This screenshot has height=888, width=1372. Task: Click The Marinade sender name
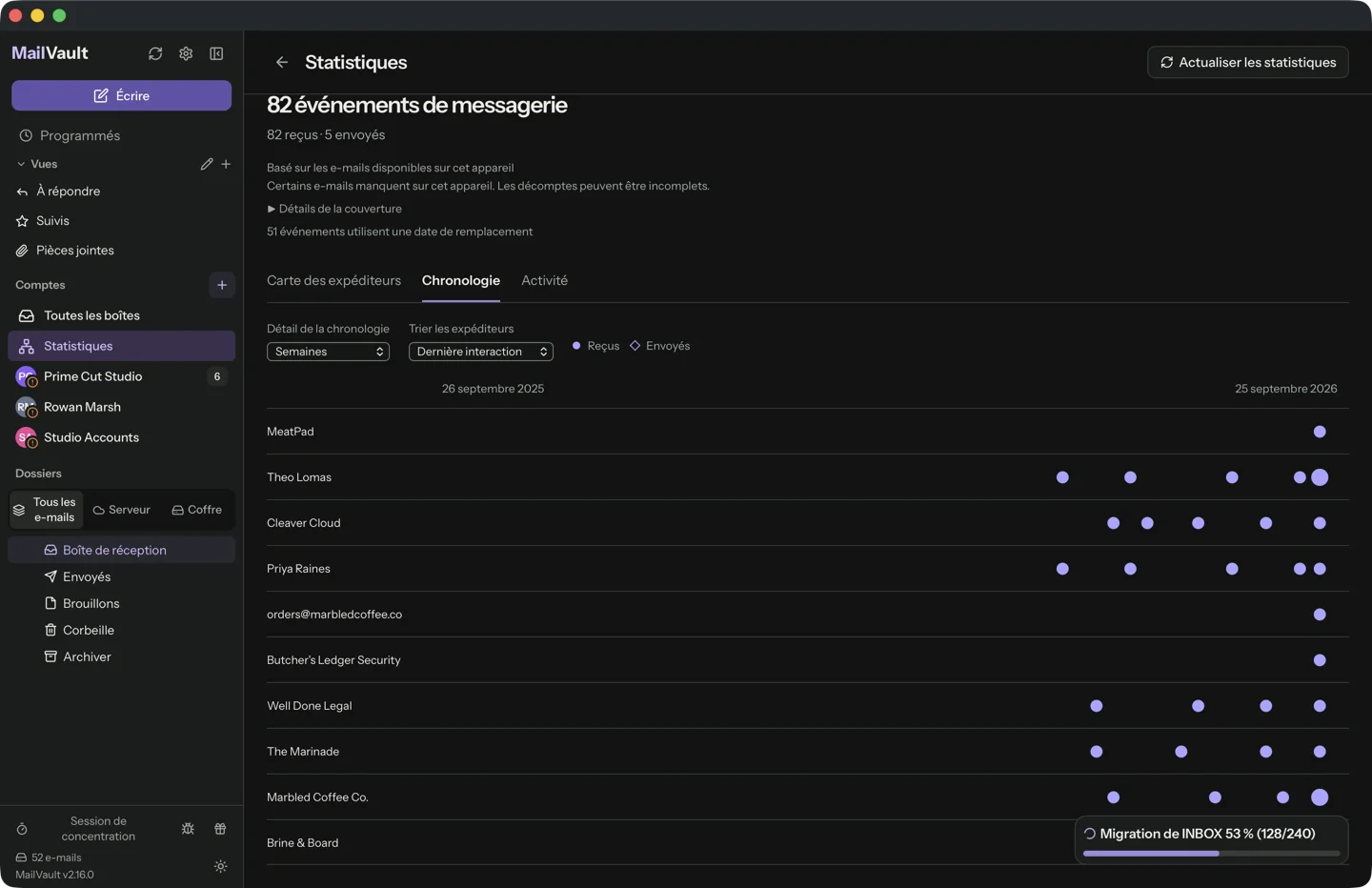point(303,752)
